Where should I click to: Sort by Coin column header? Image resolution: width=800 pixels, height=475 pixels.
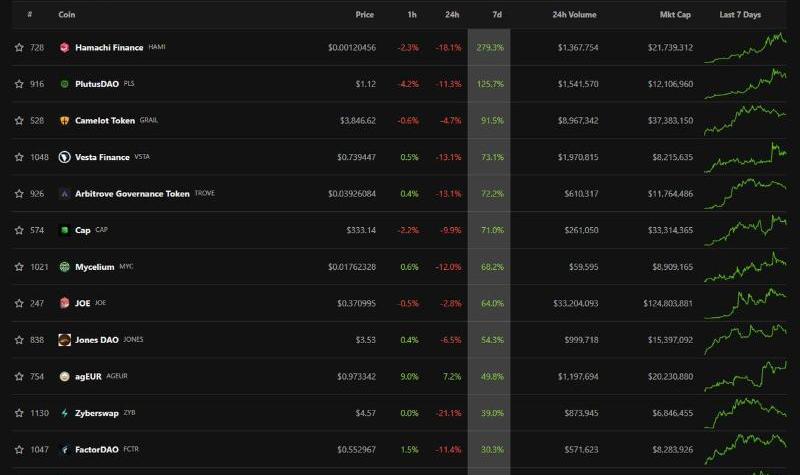(x=67, y=15)
